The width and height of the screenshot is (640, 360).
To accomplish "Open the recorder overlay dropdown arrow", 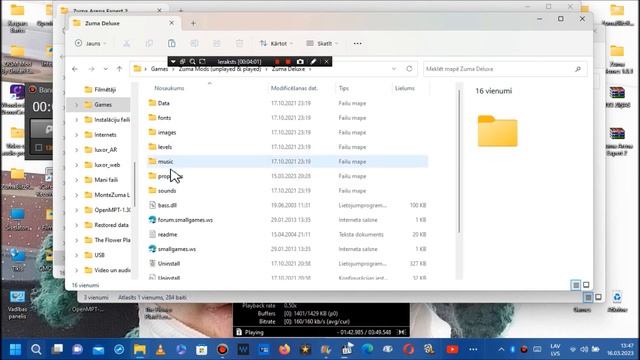I will (173, 62).
